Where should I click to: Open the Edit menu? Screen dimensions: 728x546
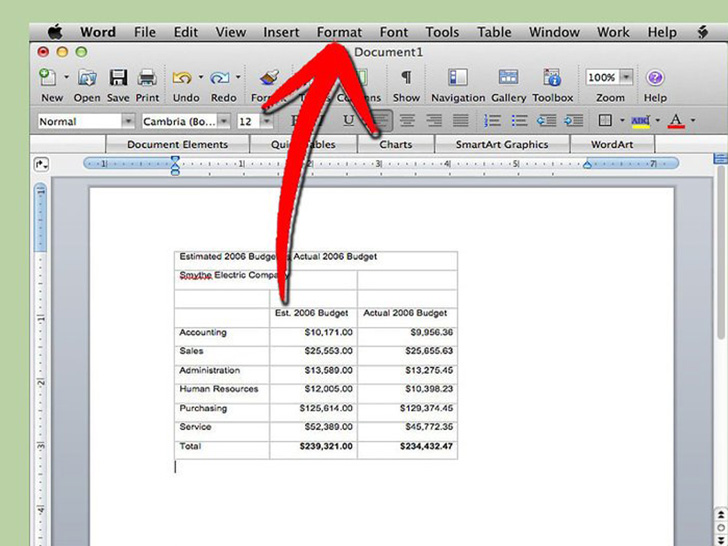click(x=186, y=32)
